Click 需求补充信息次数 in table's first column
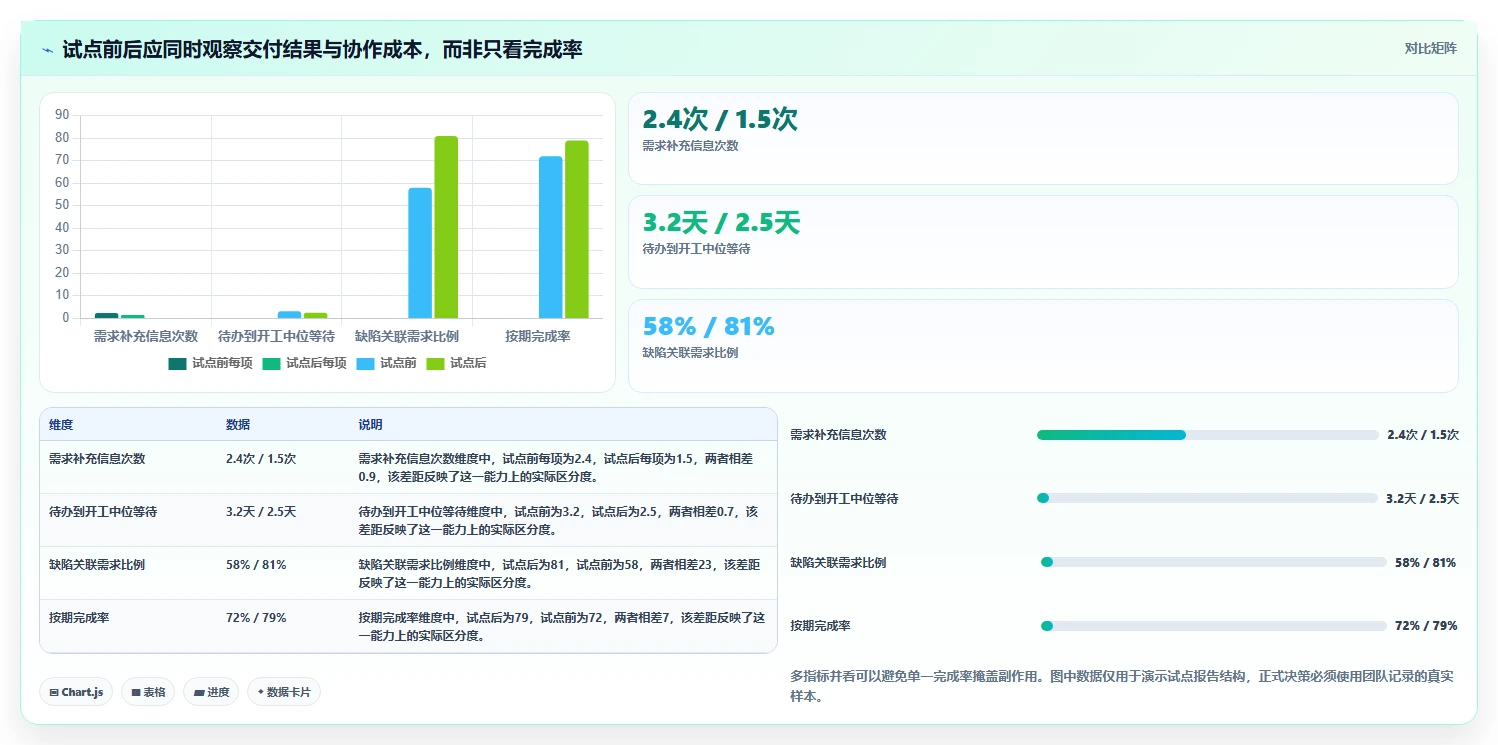 (97, 459)
